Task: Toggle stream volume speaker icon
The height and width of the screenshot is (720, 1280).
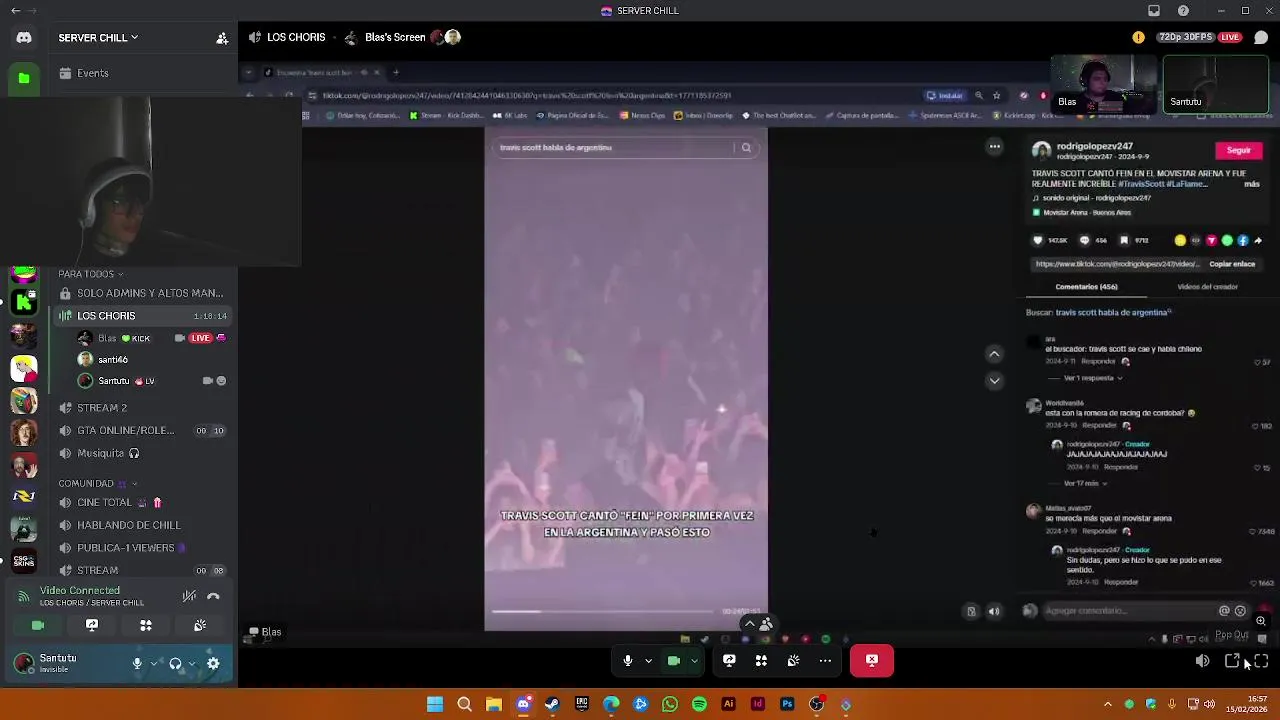Action: click(x=1202, y=661)
